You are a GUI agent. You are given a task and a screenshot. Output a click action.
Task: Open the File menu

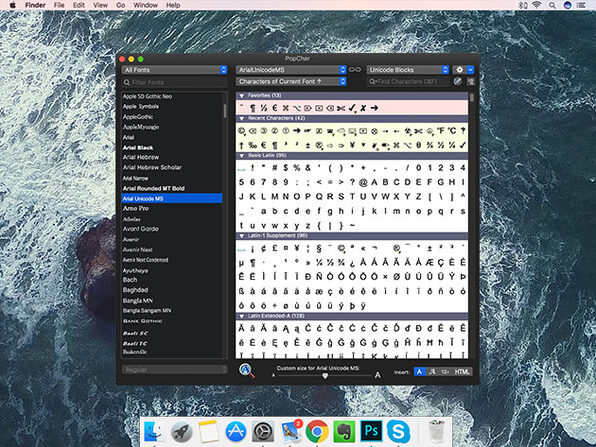tap(59, 5)
